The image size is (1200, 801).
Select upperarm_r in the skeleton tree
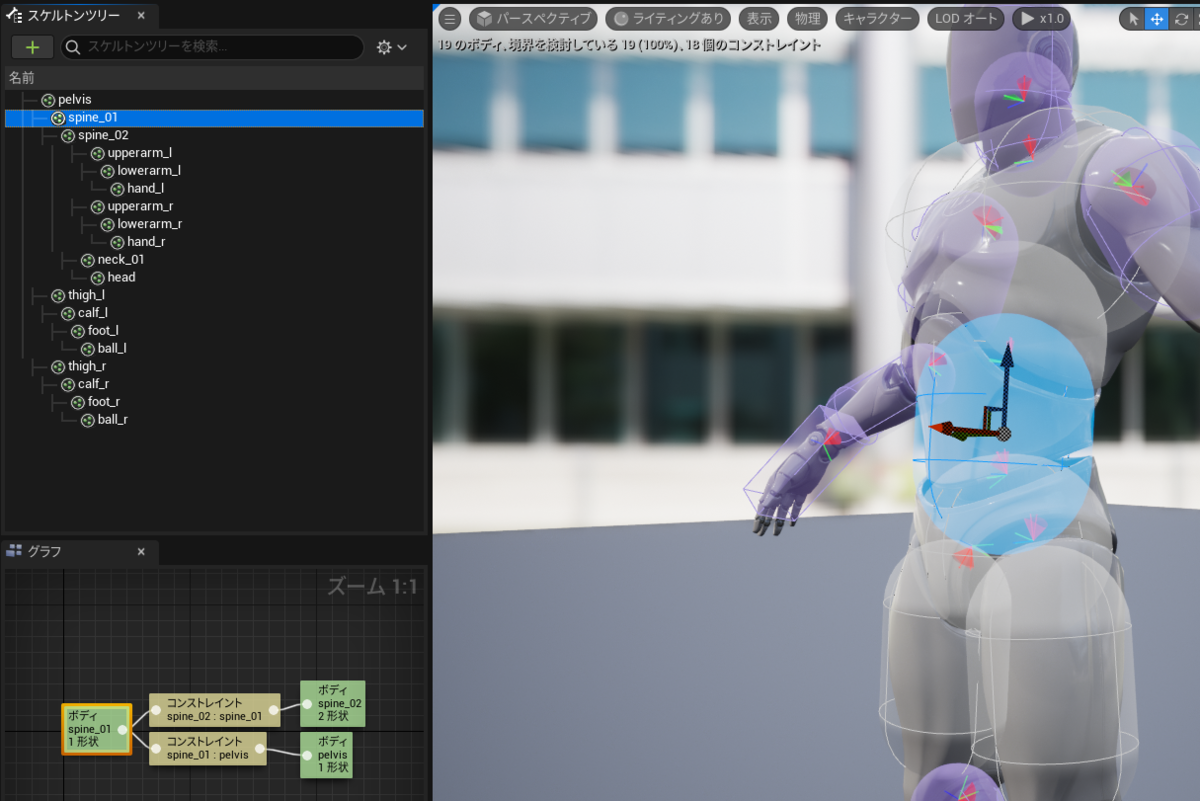tap(140, 207)
